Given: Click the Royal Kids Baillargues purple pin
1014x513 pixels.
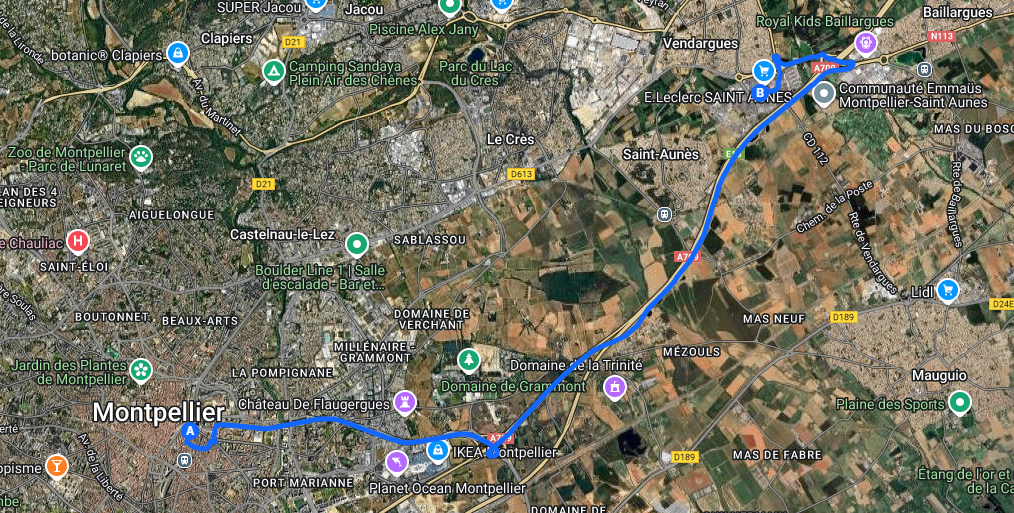Looking at the screenshot, I should [x=865, y=43].
